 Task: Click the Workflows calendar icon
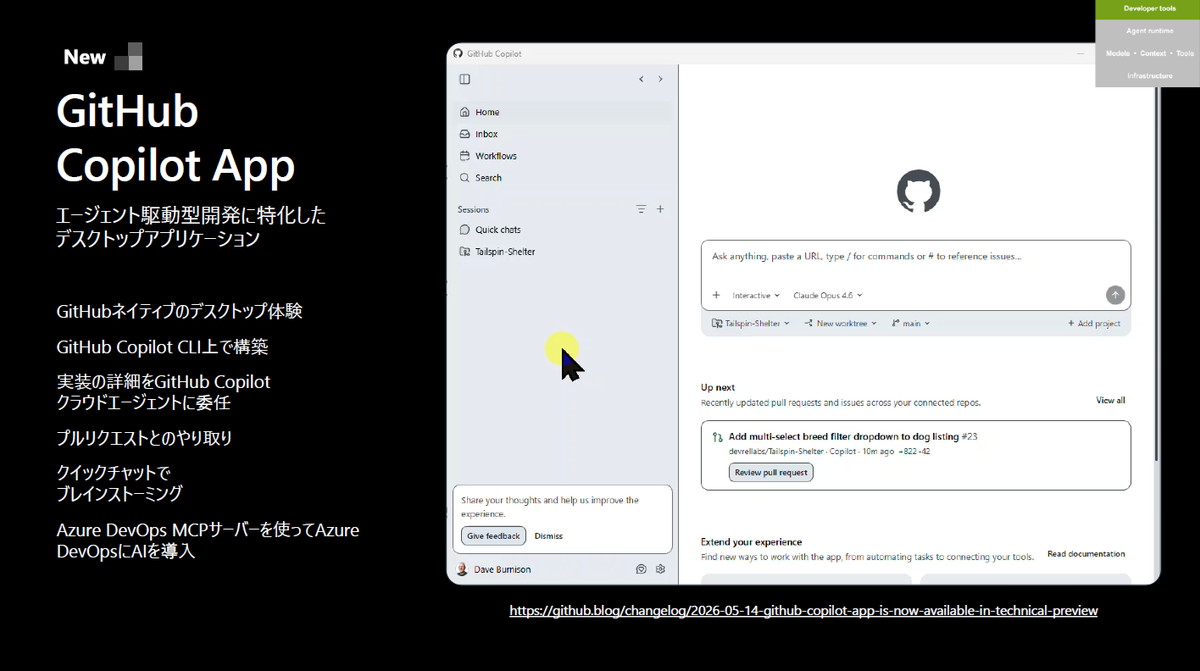[x=464, y=156]
